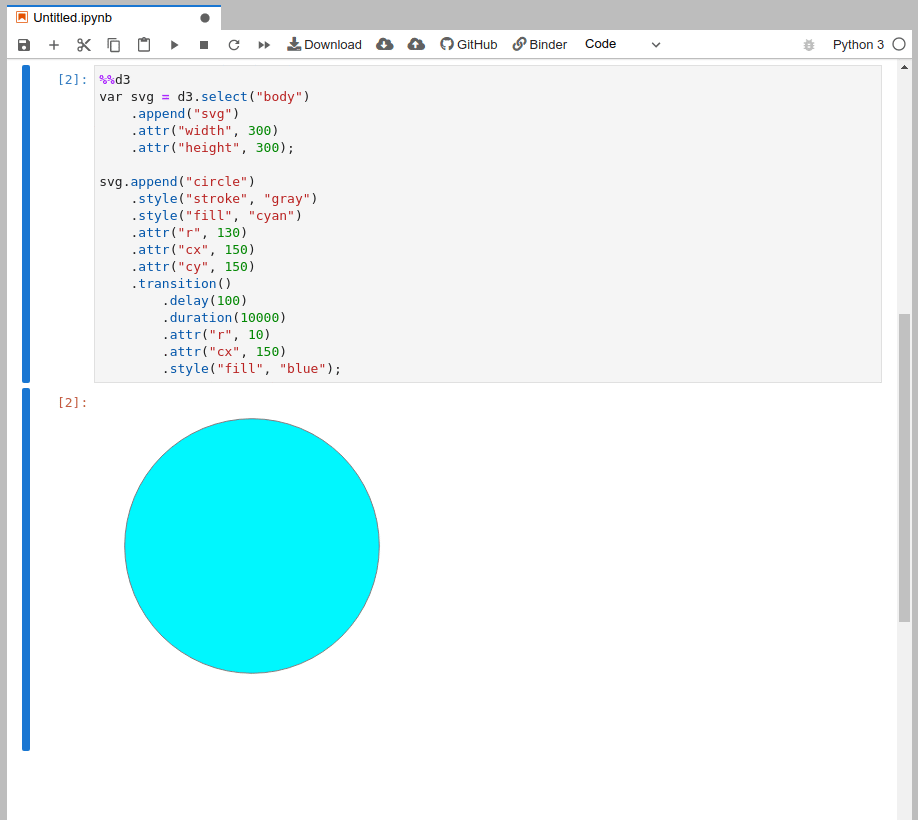Image resolution: width=918 pixels, height=820 pixels.
Task: Open the GitHub link
Action: (469, 44)
